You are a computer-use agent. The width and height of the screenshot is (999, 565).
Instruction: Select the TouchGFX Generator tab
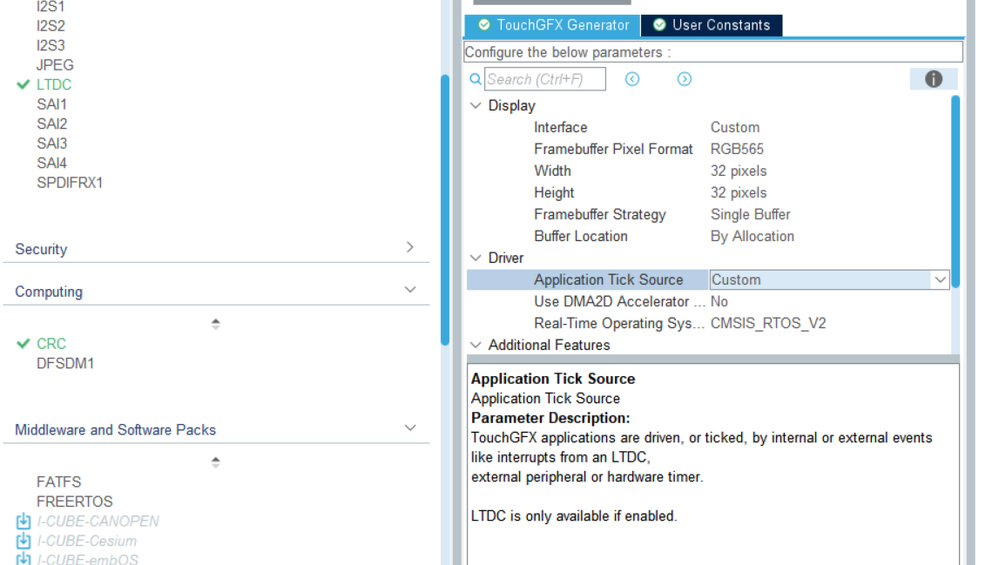point(553,25)
